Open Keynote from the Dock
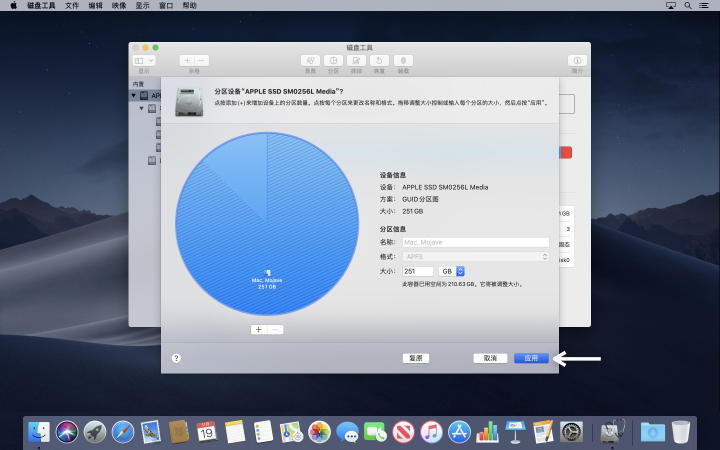This screenshot has width=720, height=450. (515, 432)
